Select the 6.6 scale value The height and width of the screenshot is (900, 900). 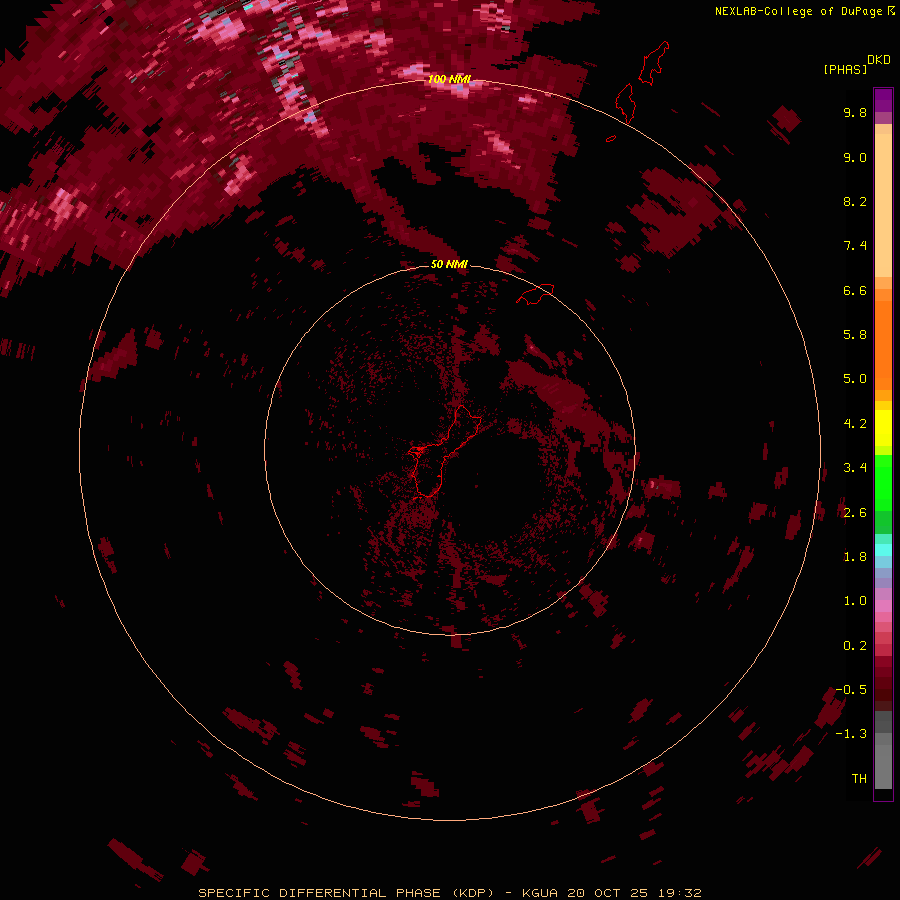pyautogui.click(x=855, y=290)
